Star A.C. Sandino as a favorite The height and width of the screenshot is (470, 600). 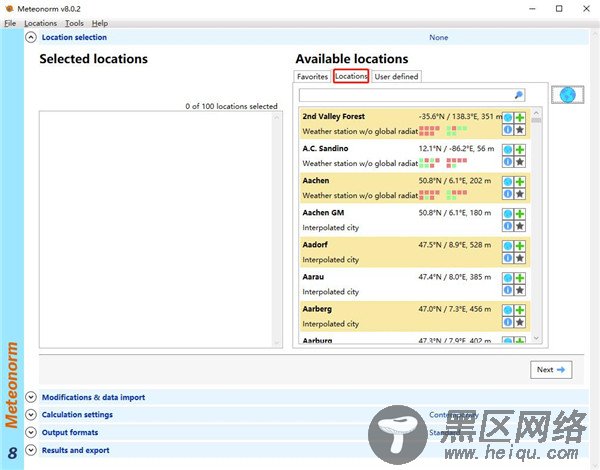(x=520, y=162)
